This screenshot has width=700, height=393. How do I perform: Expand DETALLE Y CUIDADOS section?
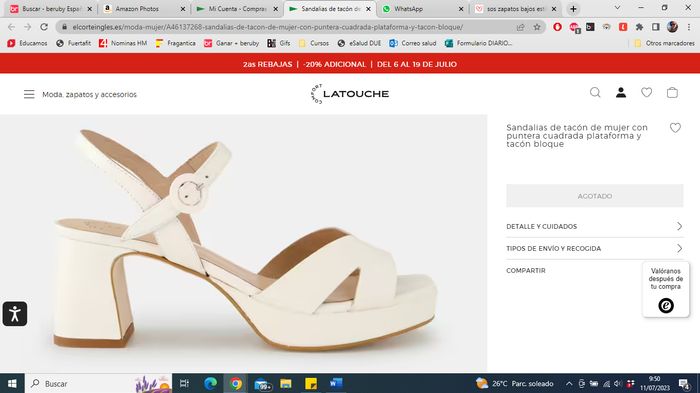click(595, 226)
